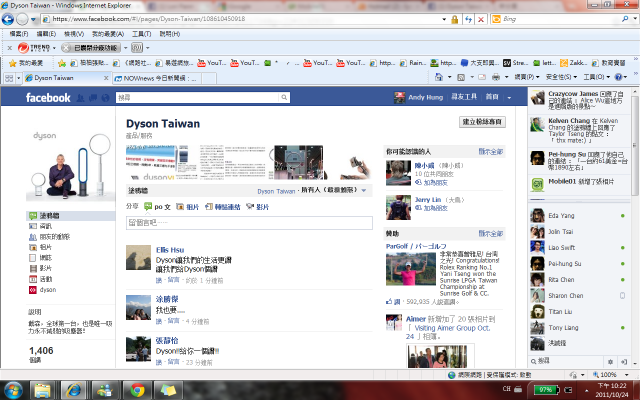Open Facebook messages icon

[93, 98]
